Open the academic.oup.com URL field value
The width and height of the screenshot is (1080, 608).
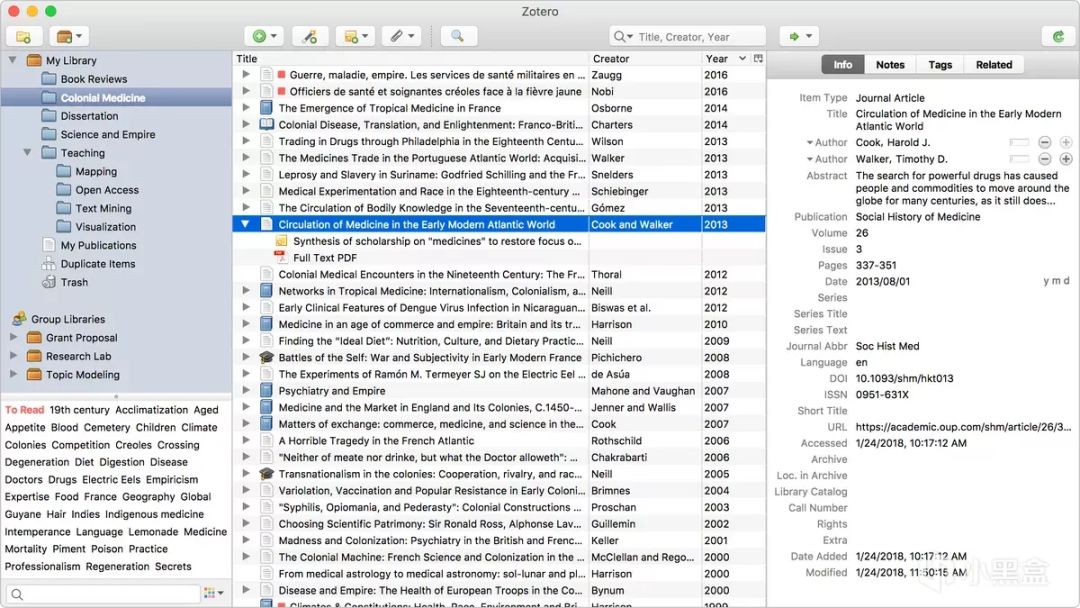point(963,427)
